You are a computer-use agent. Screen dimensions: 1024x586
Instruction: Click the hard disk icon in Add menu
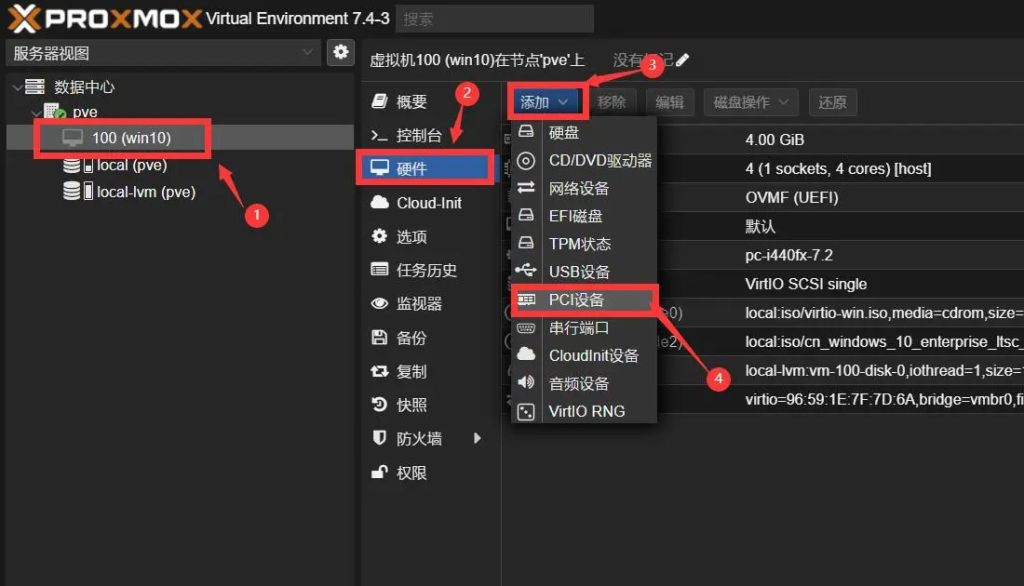point(526,132)
